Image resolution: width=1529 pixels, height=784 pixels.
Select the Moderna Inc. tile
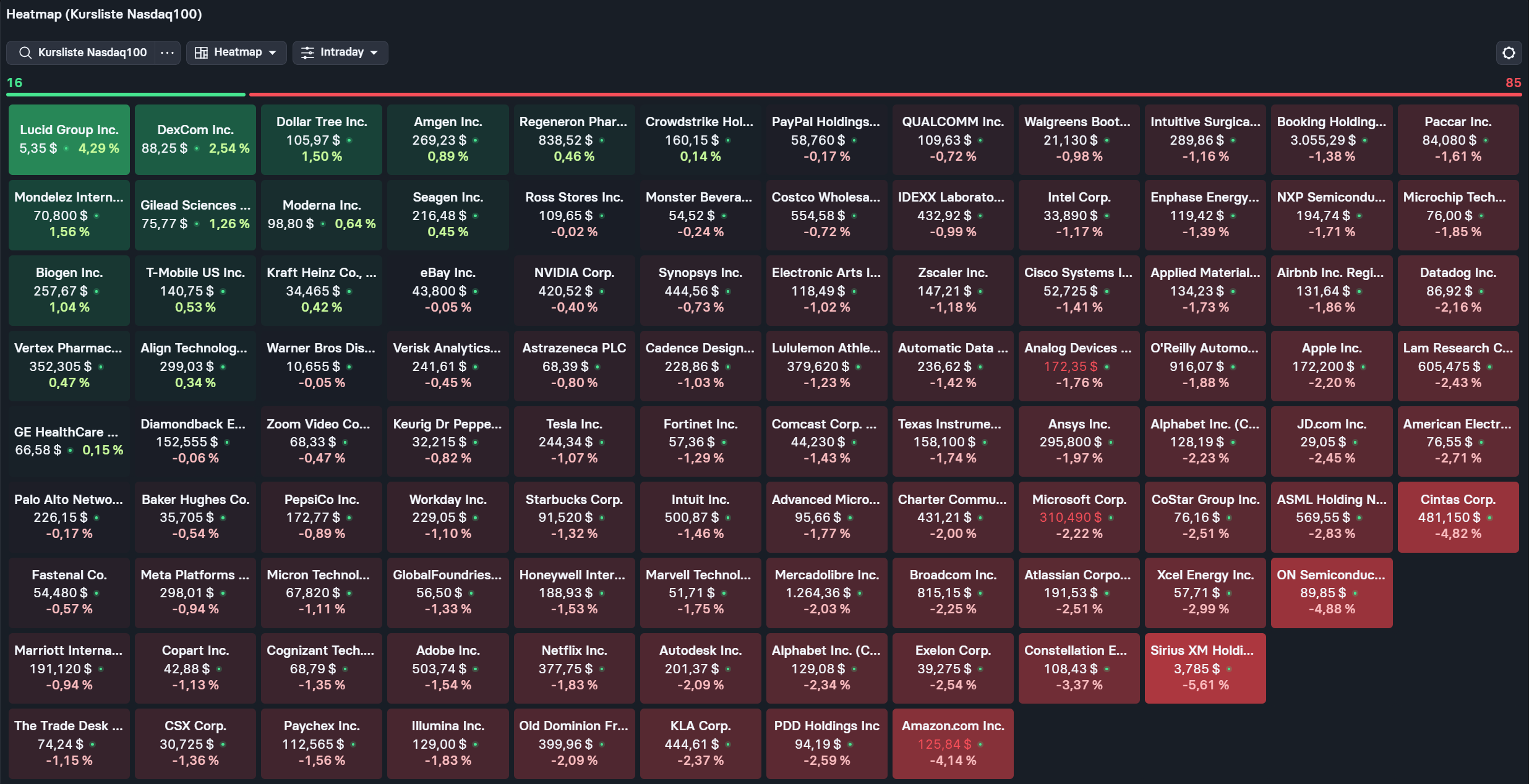(322, 215)
